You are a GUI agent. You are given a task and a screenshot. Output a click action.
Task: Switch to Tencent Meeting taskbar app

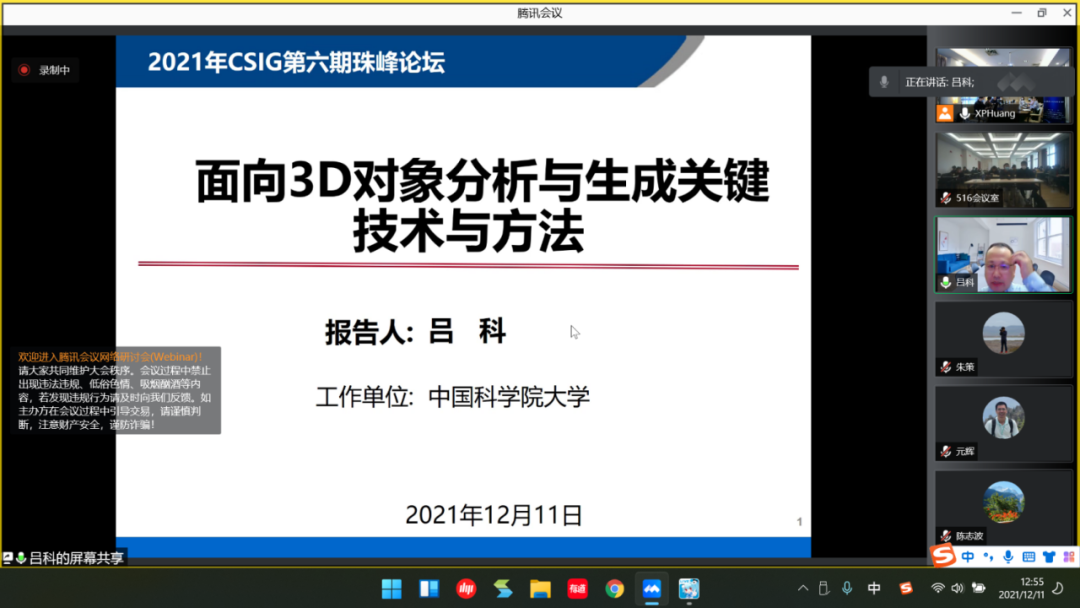pos(652,589)
